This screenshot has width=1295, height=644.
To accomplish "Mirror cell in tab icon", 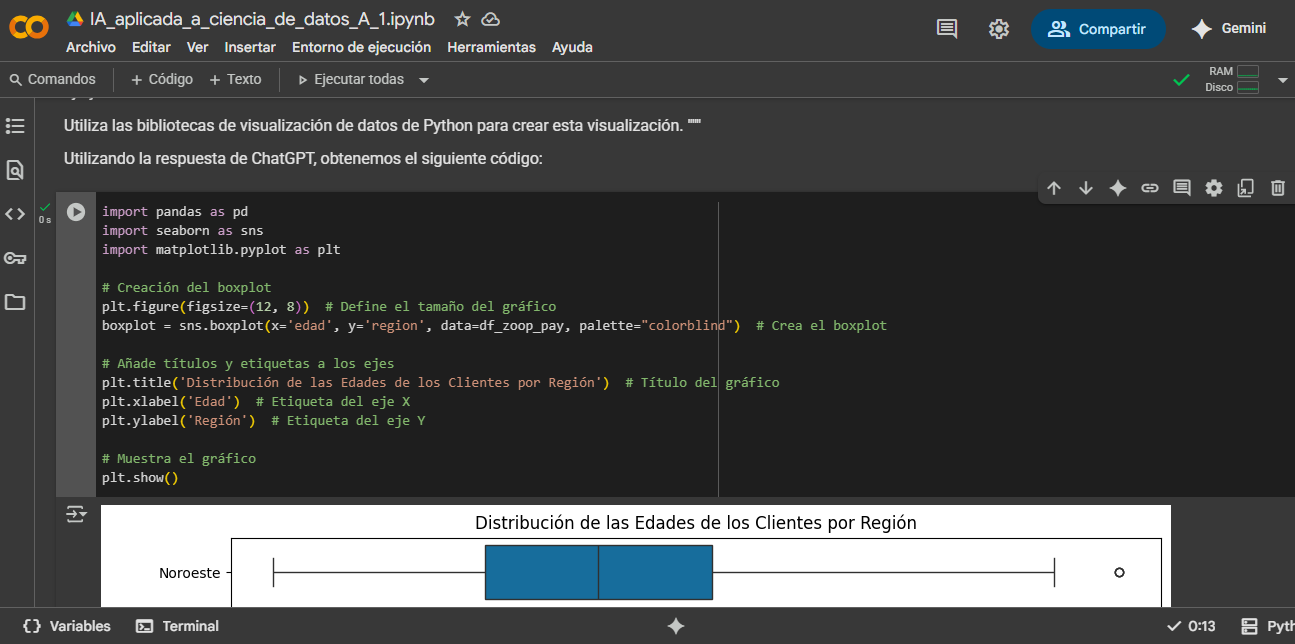I will point(1246,188).
